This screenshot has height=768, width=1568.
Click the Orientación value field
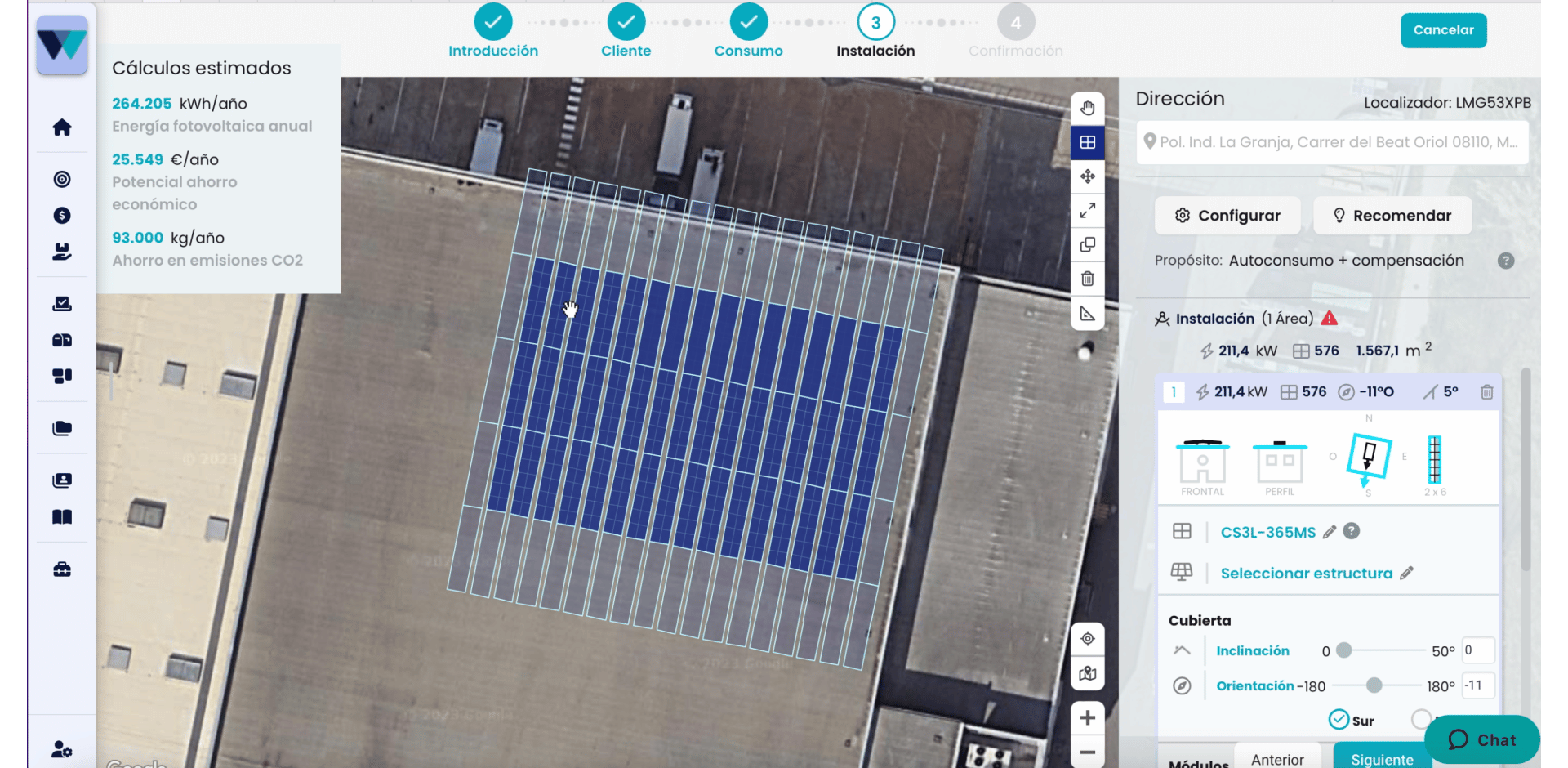coord(1478,685)
